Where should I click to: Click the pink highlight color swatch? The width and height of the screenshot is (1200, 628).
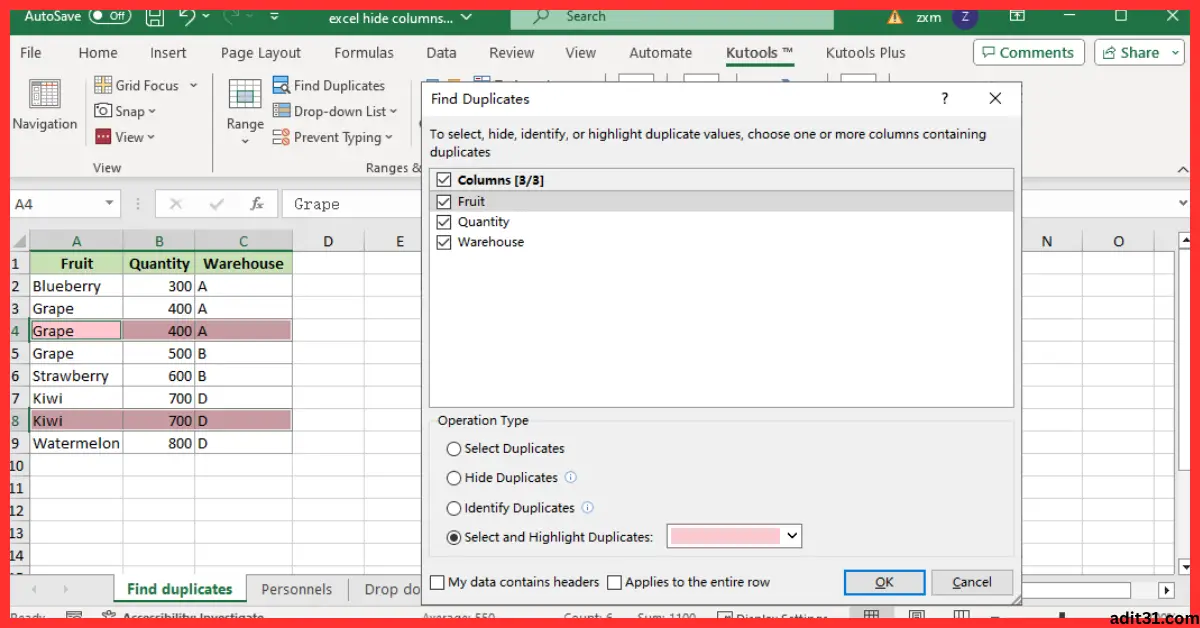point(725,536)
